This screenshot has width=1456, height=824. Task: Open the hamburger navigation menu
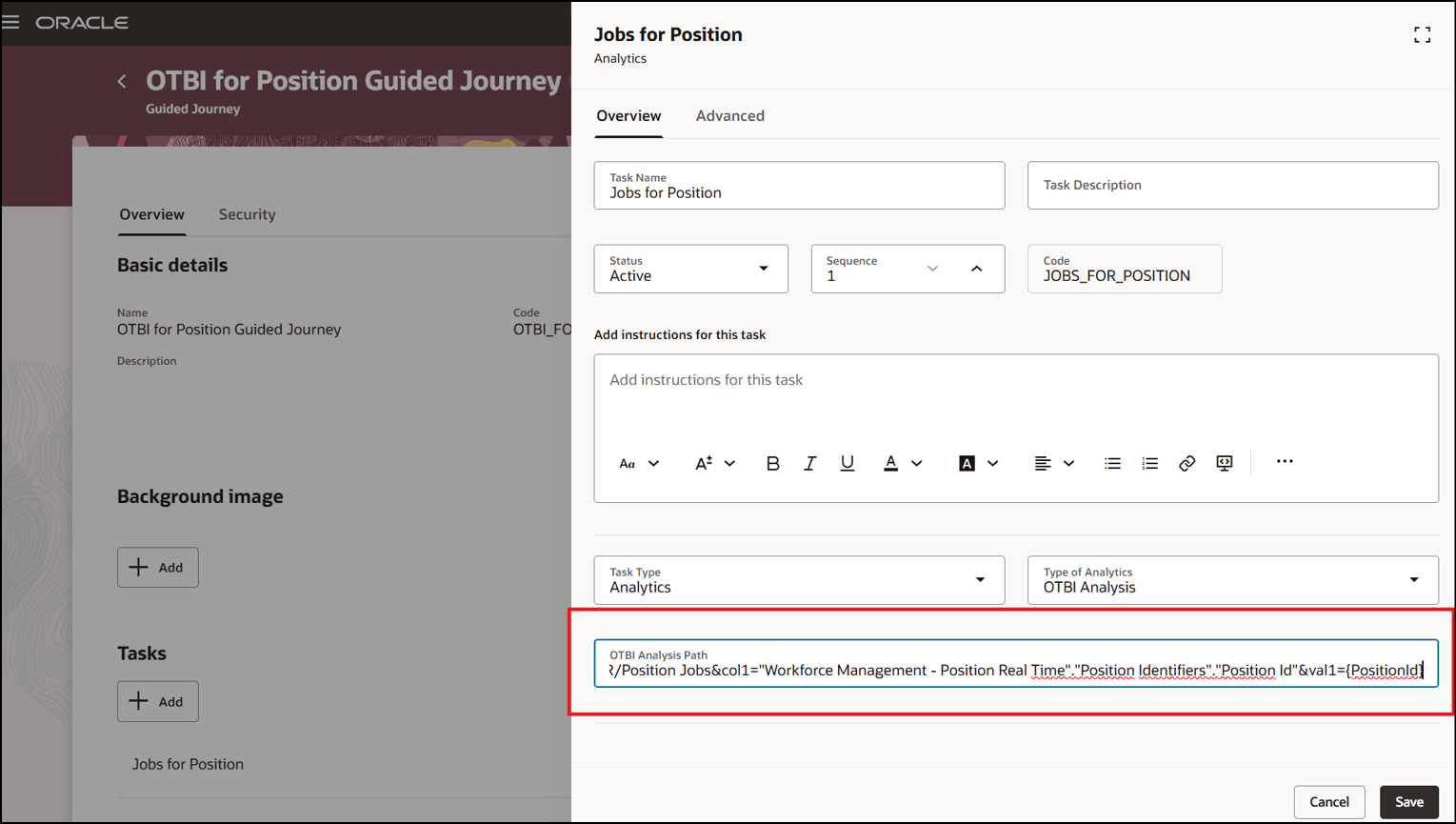[11, 22]
